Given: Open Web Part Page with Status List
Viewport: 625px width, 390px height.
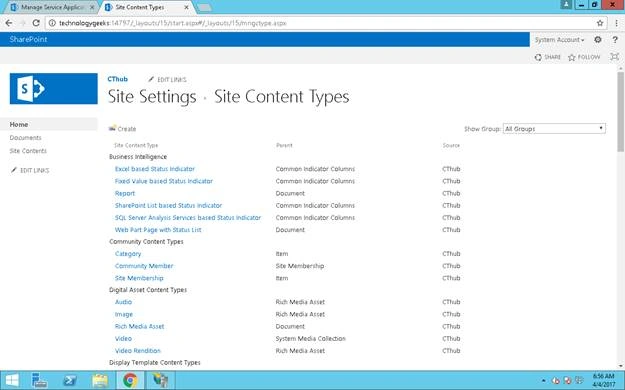Looking at the screenshot, I should (158, 230).
